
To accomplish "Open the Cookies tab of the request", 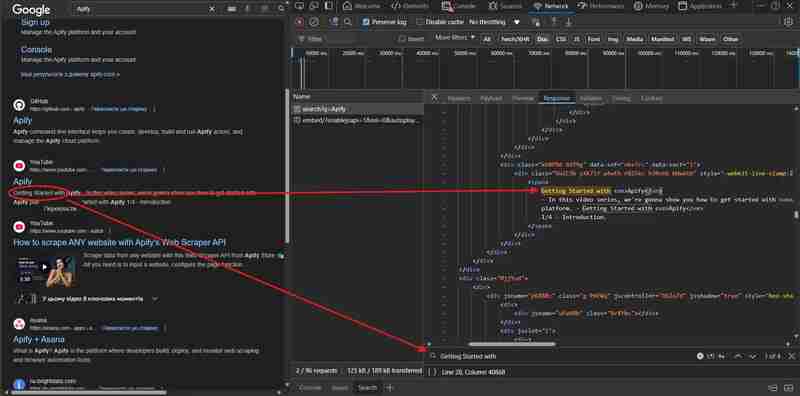I will coord(651,98).
